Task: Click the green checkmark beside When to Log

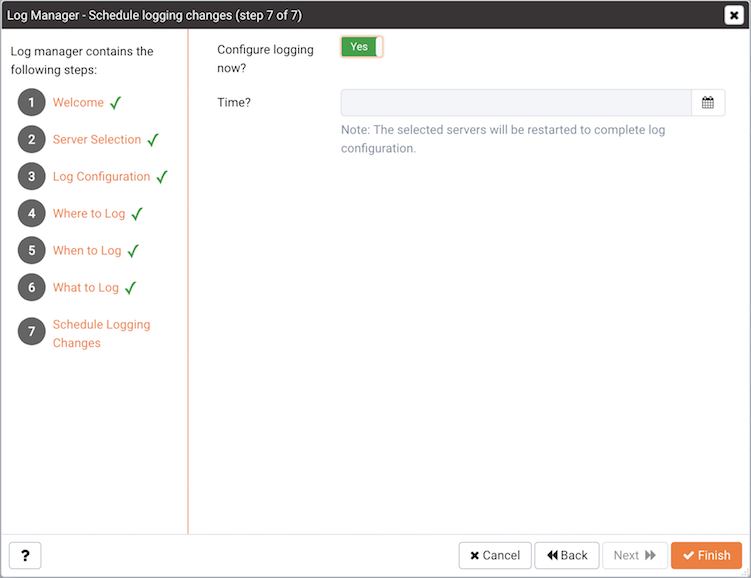Action: pos(133,250)
